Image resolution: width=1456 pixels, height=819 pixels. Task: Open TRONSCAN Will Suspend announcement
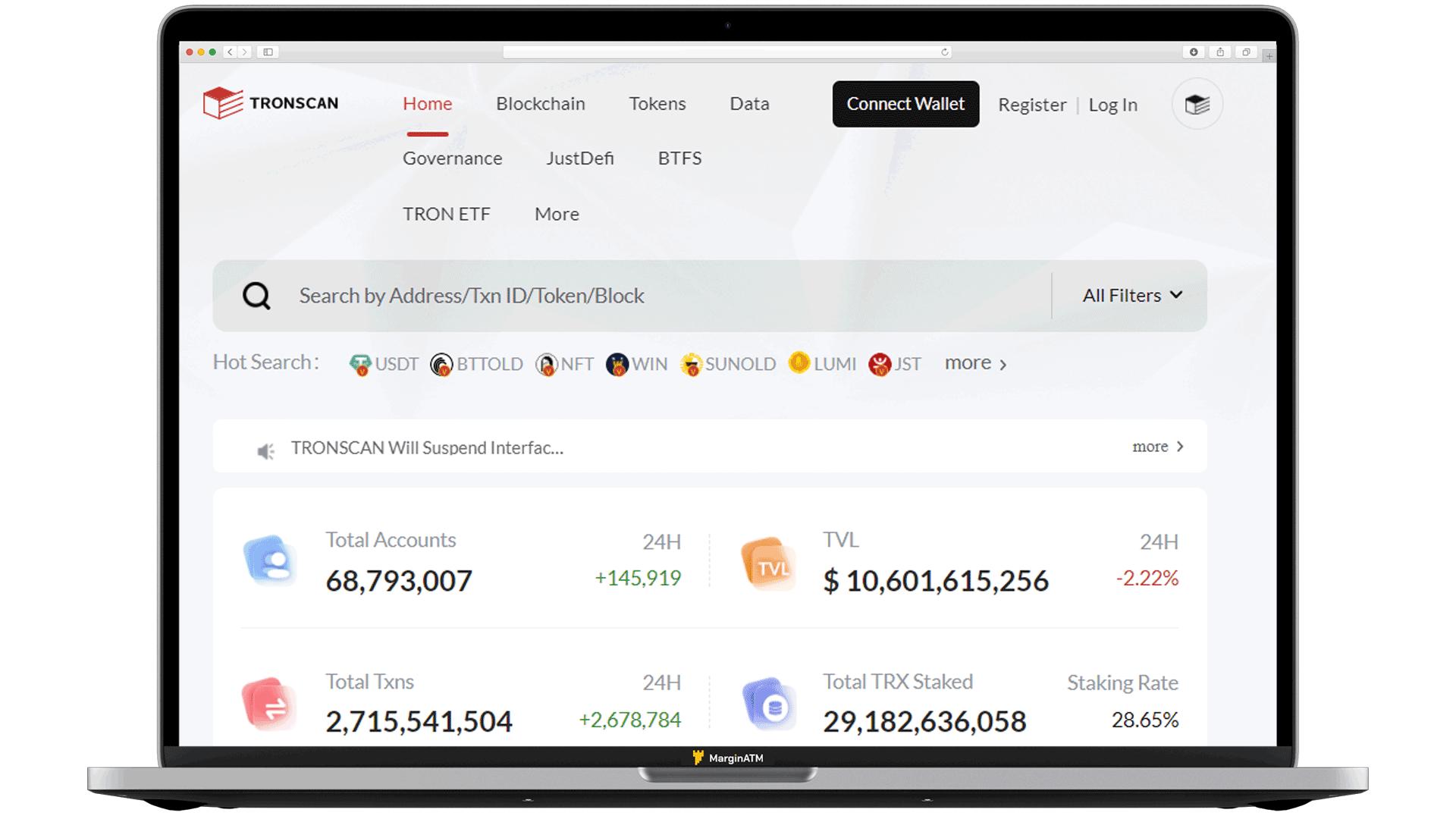pyautogui.click(x=427, y=448)
